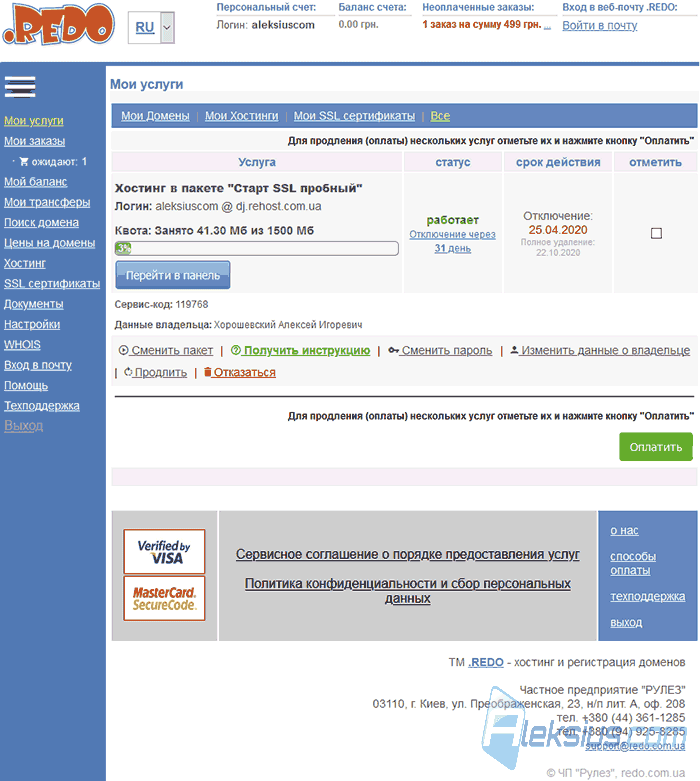The image size is (700, 781).
Task: Open Настройки in the sidebar
Action: point(32,324)
